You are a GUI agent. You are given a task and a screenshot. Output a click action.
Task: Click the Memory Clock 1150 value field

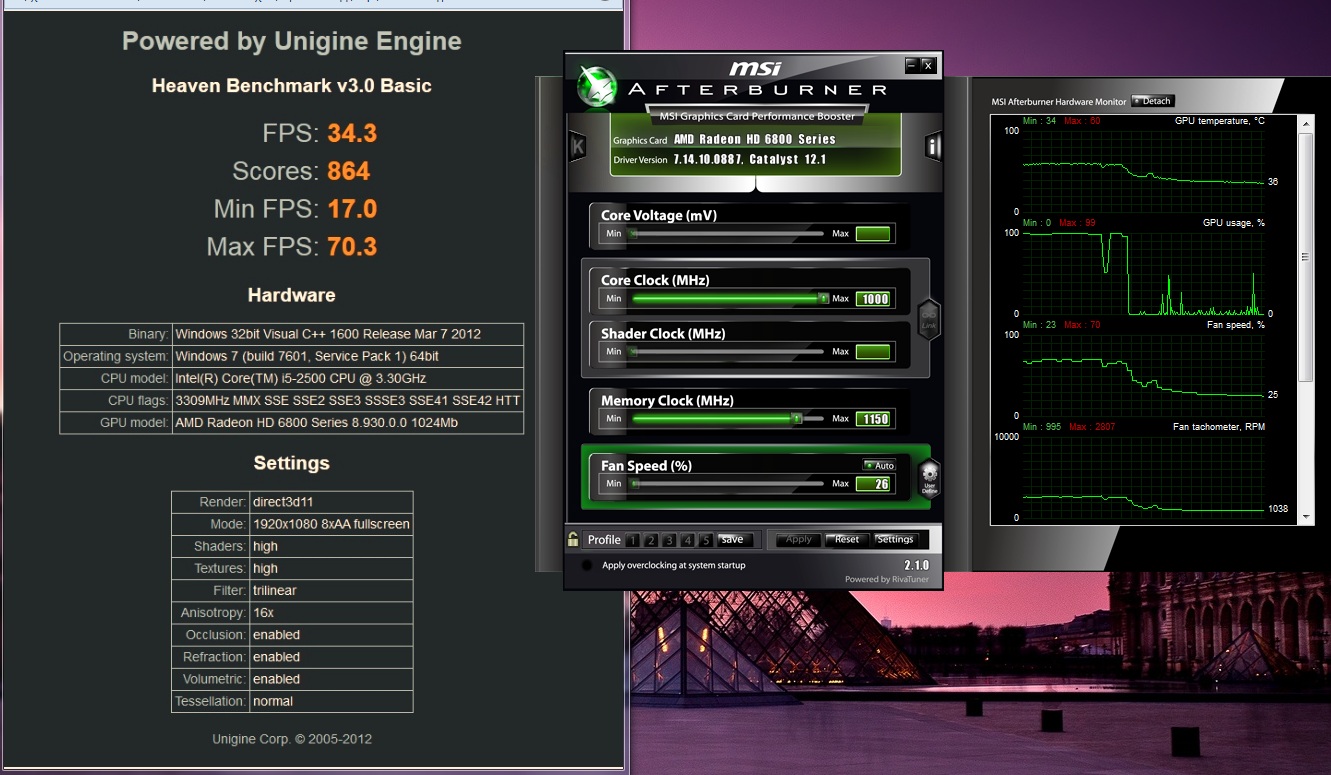873,419
